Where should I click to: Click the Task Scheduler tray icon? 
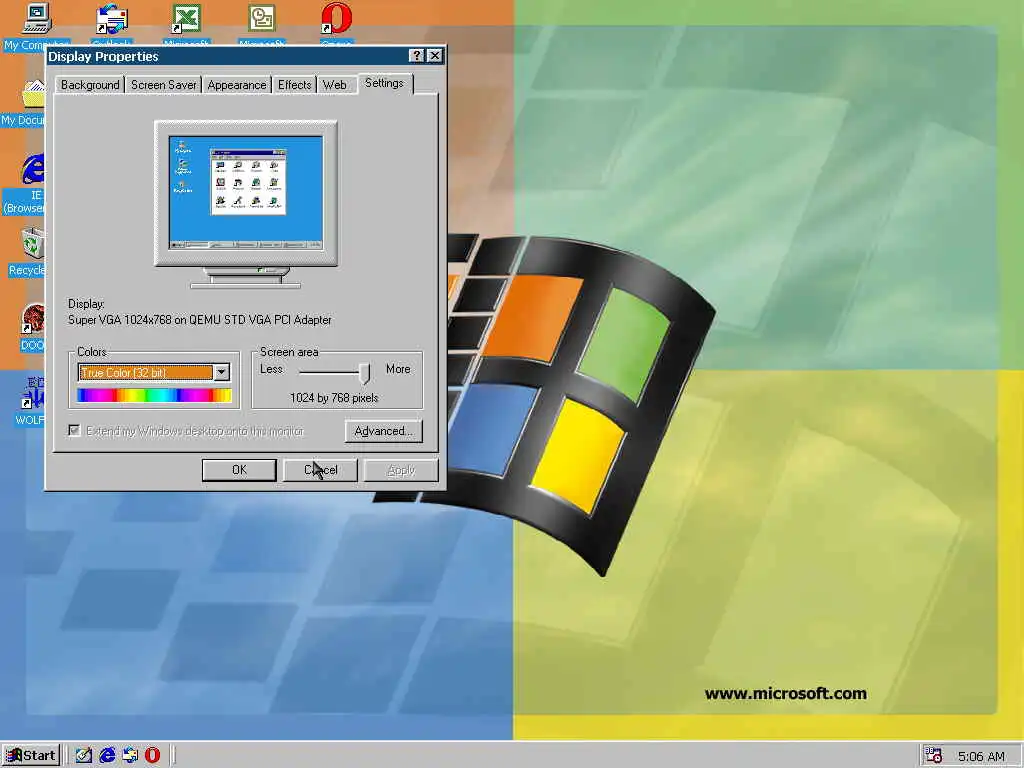point(933,756)
